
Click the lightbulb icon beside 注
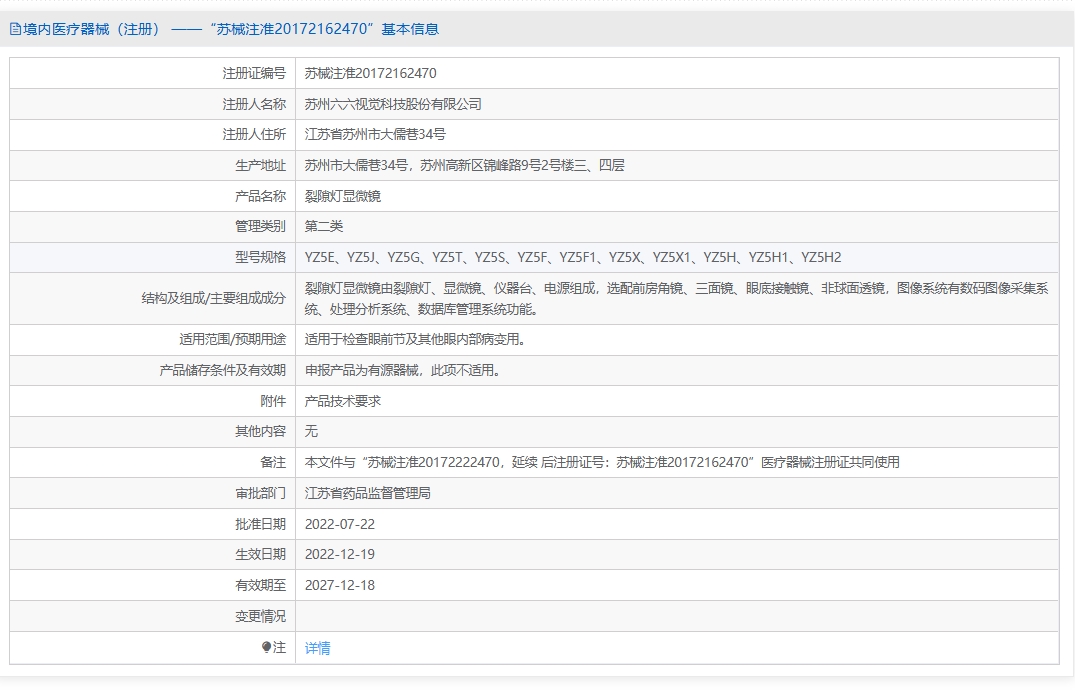click(266, 647)
